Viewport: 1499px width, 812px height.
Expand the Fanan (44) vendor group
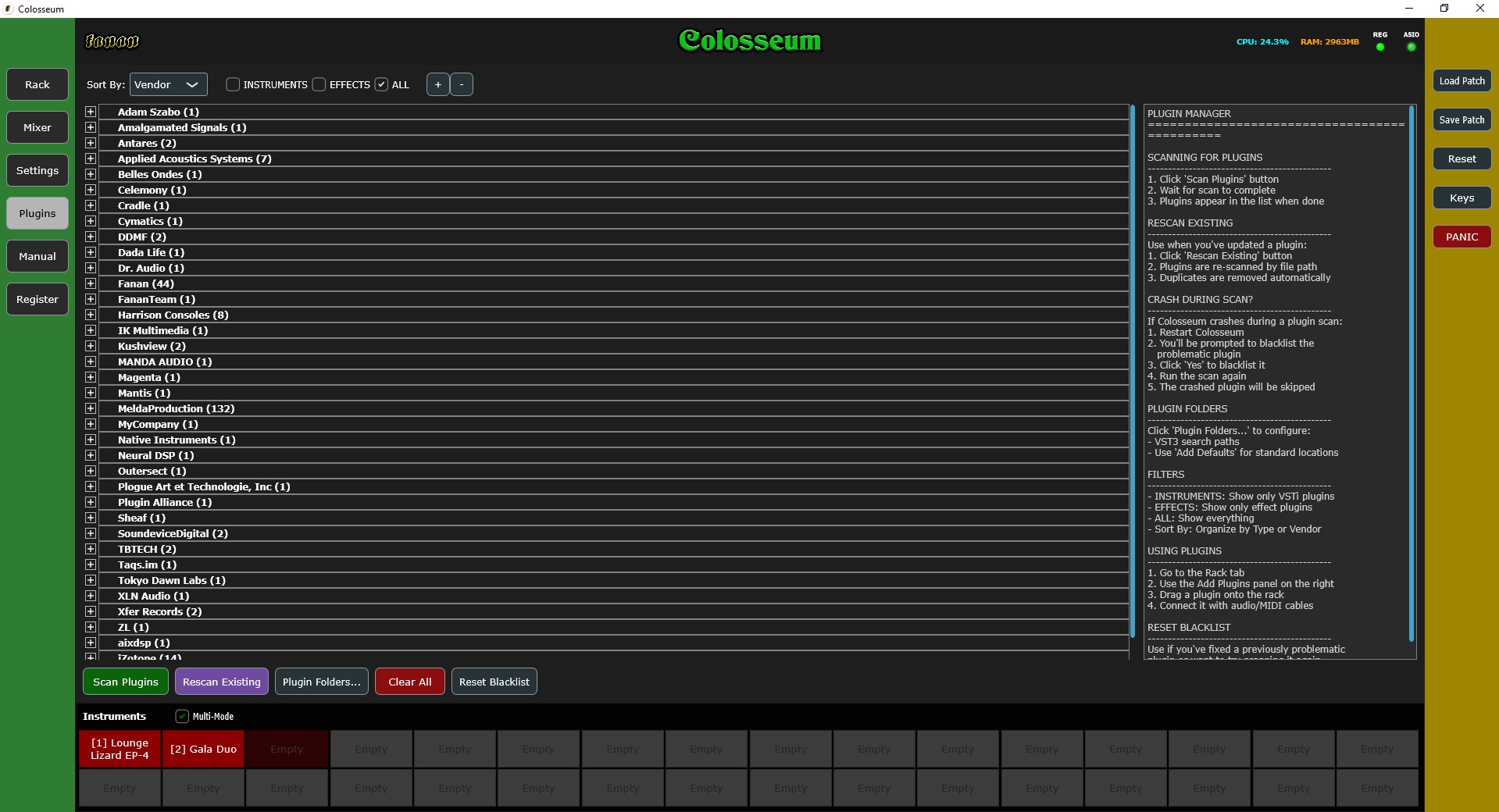tap(91, 283)
